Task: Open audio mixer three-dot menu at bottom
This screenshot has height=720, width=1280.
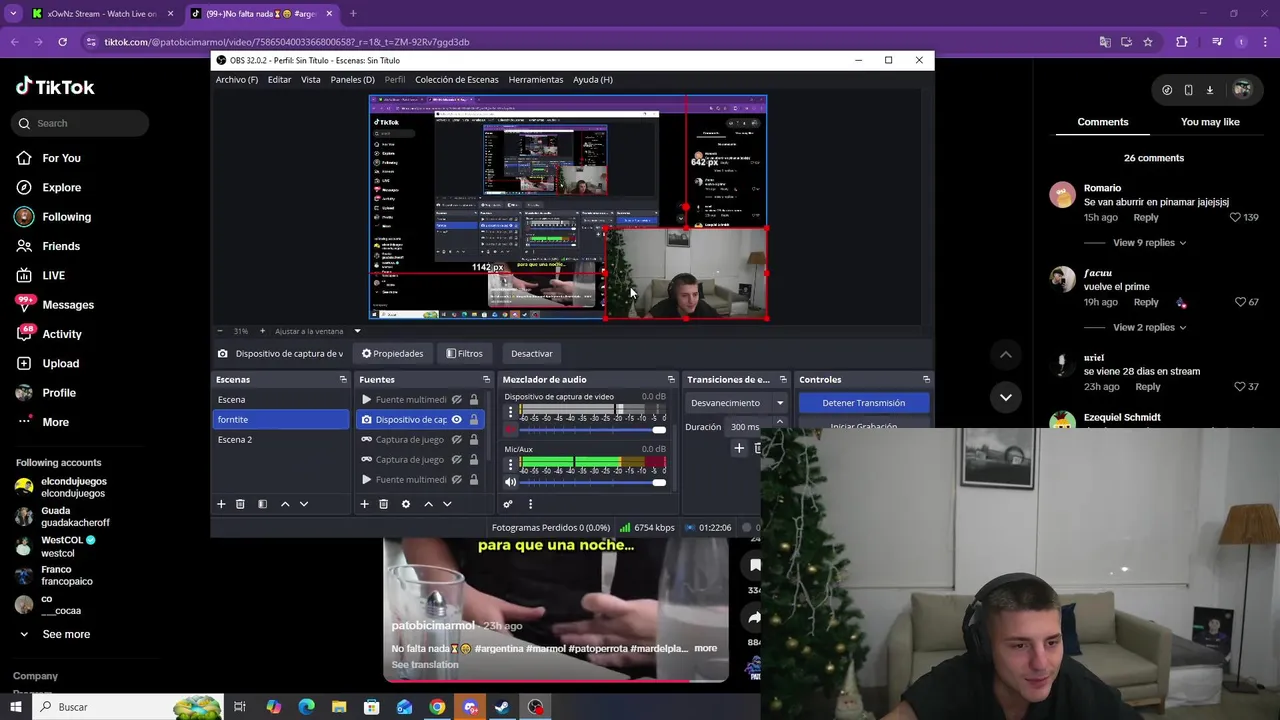Action: click(x=530, y=504)
